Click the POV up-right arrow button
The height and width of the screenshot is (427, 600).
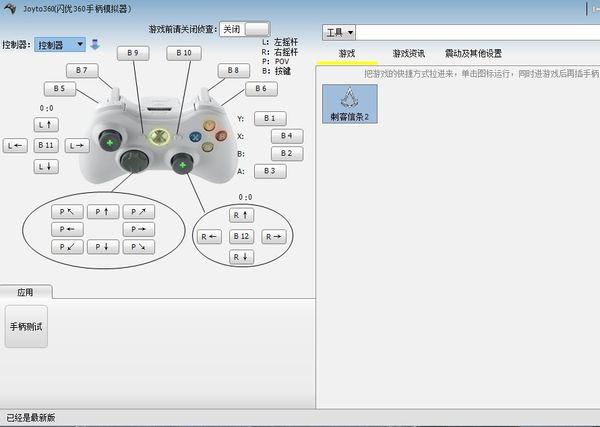(x=139, y=212)
